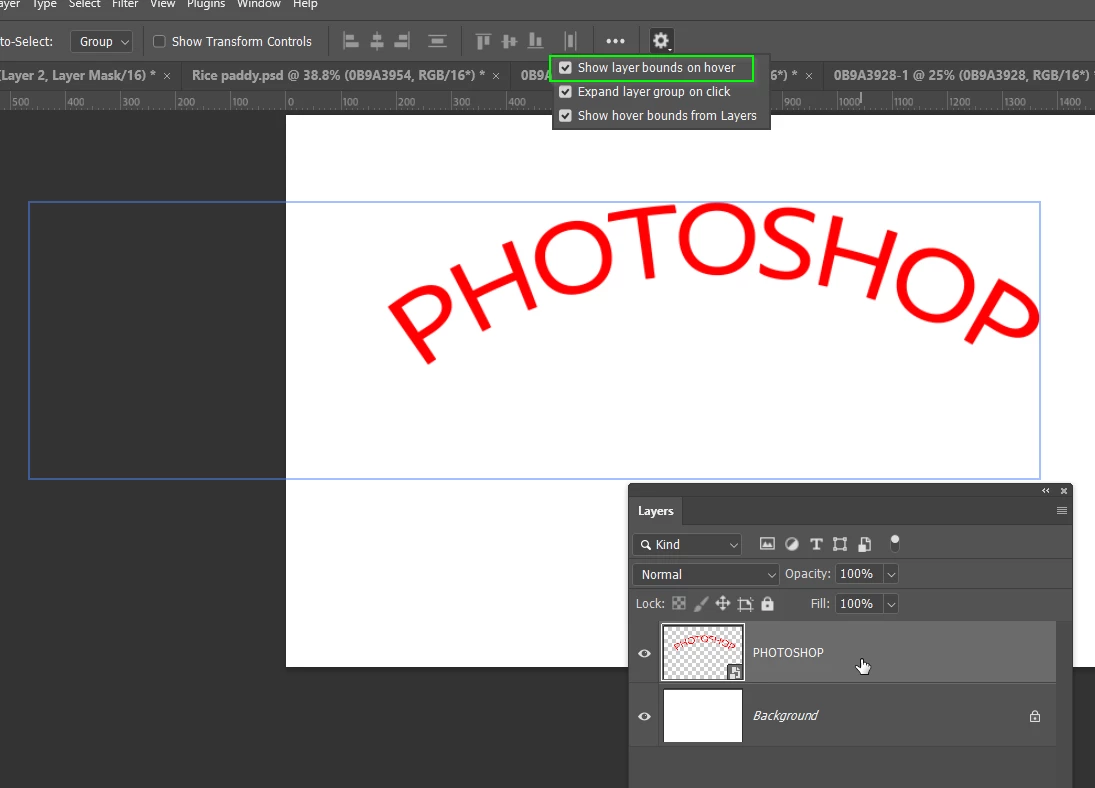Viewport: 1095px width, 788px height.
Task: Open the Plugins menu
Action: point(206,4)
